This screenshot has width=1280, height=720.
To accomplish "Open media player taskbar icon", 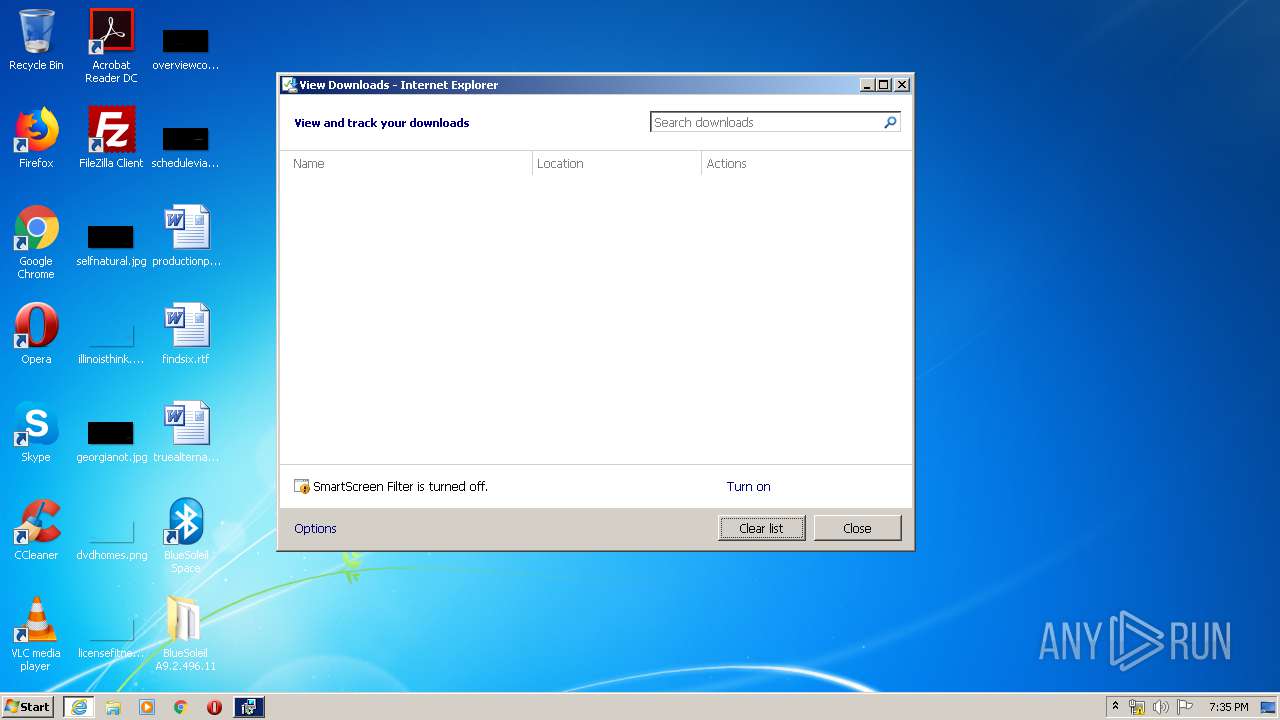I will [x=147, y=707].
